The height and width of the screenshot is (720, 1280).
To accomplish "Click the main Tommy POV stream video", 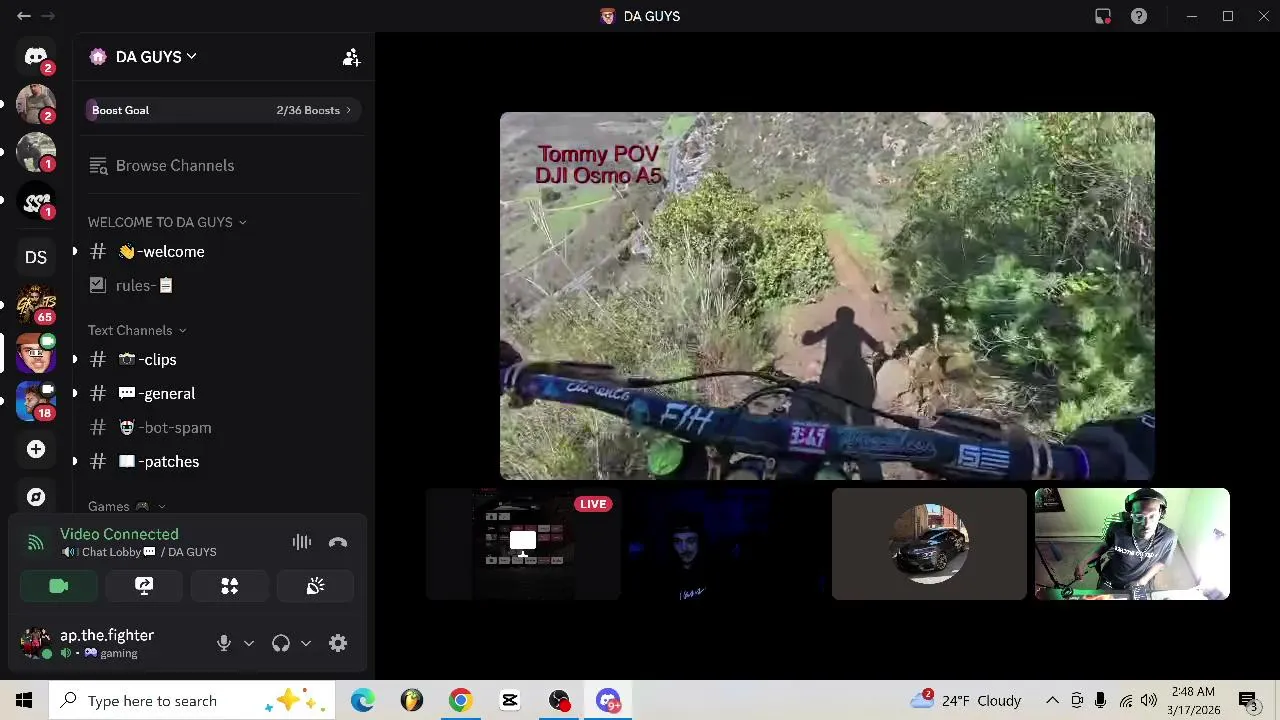I will (x=827, y=296).
